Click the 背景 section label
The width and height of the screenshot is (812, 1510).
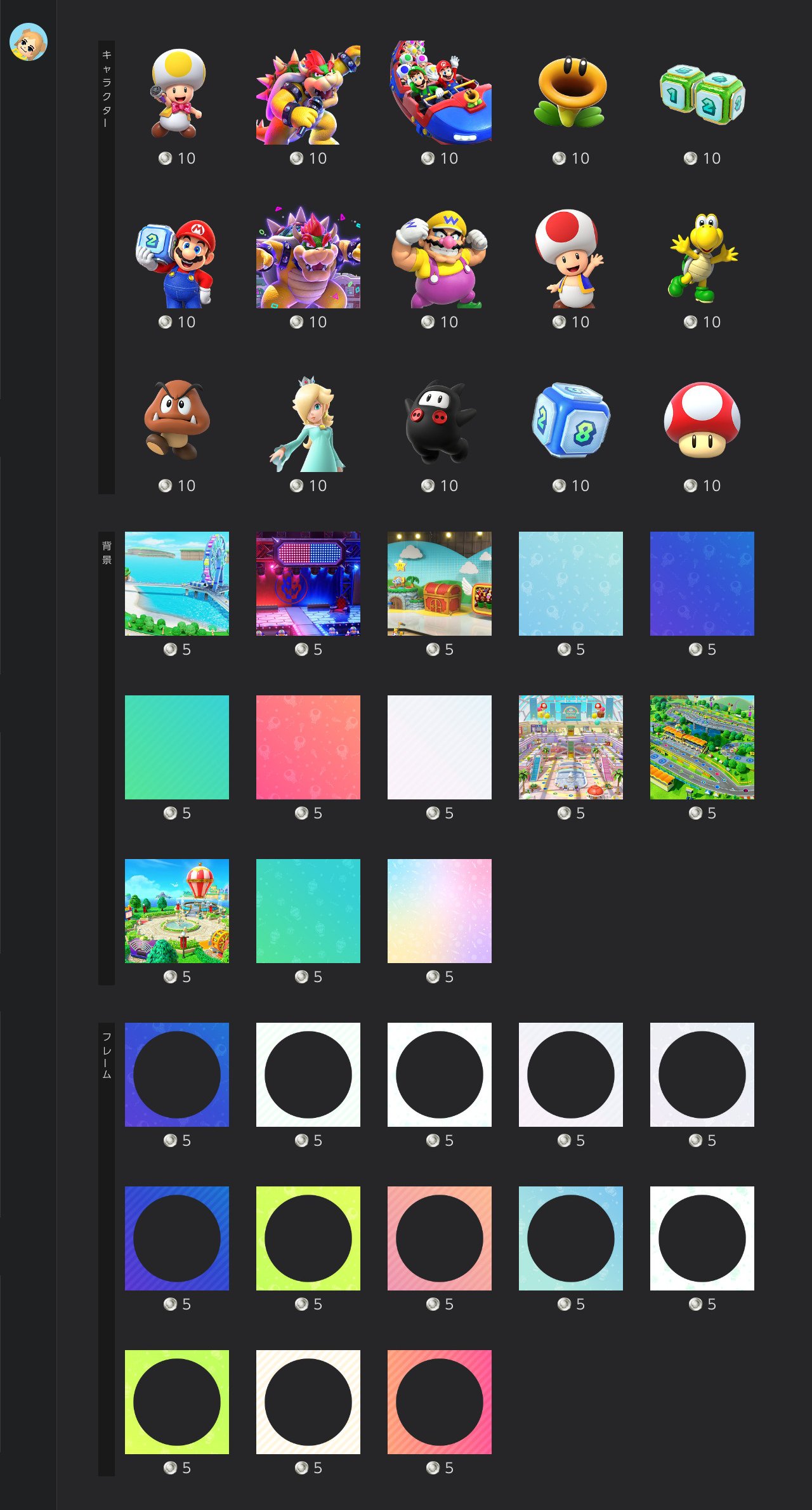107,553
